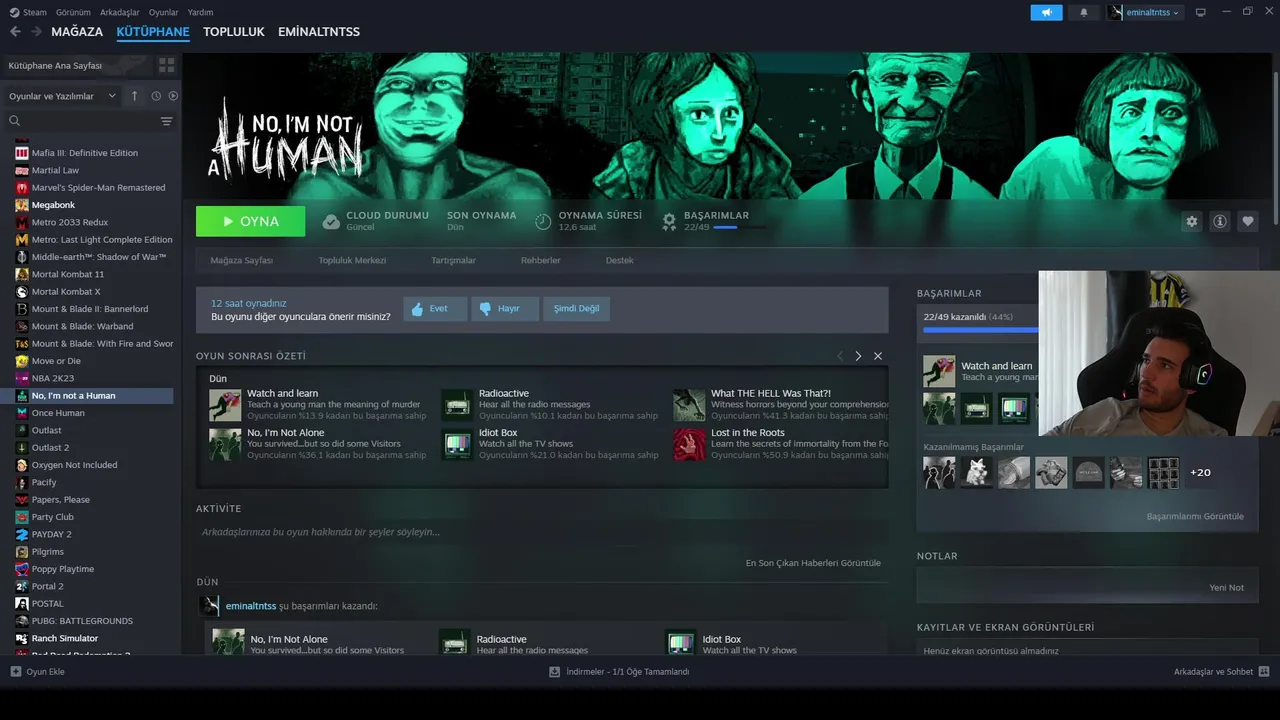This screenshot has width=1280, height=720.
Task: Click +20 more unearned achievements
Action: coord(1200,472)
